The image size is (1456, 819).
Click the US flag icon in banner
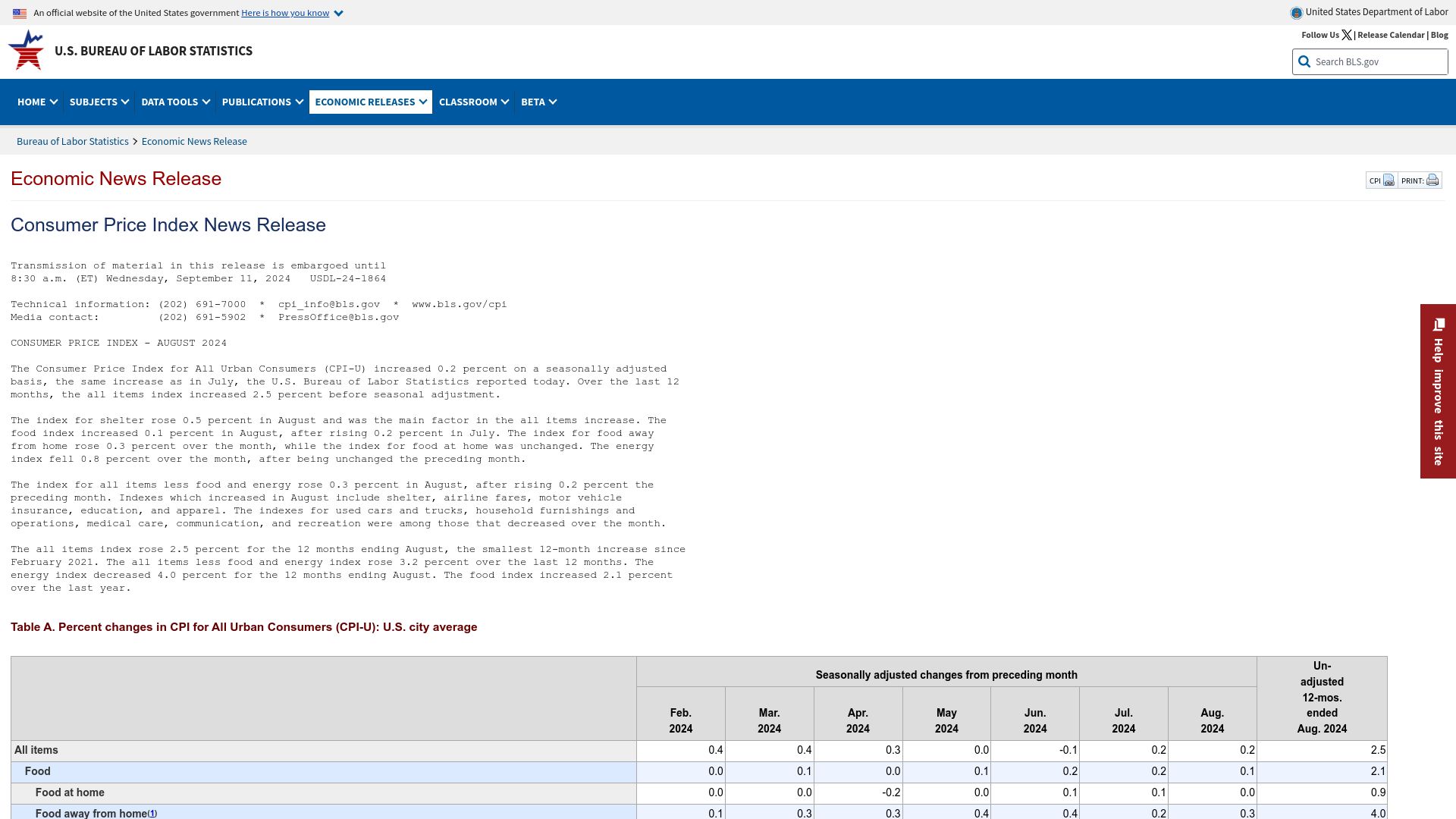click(20, 13)
